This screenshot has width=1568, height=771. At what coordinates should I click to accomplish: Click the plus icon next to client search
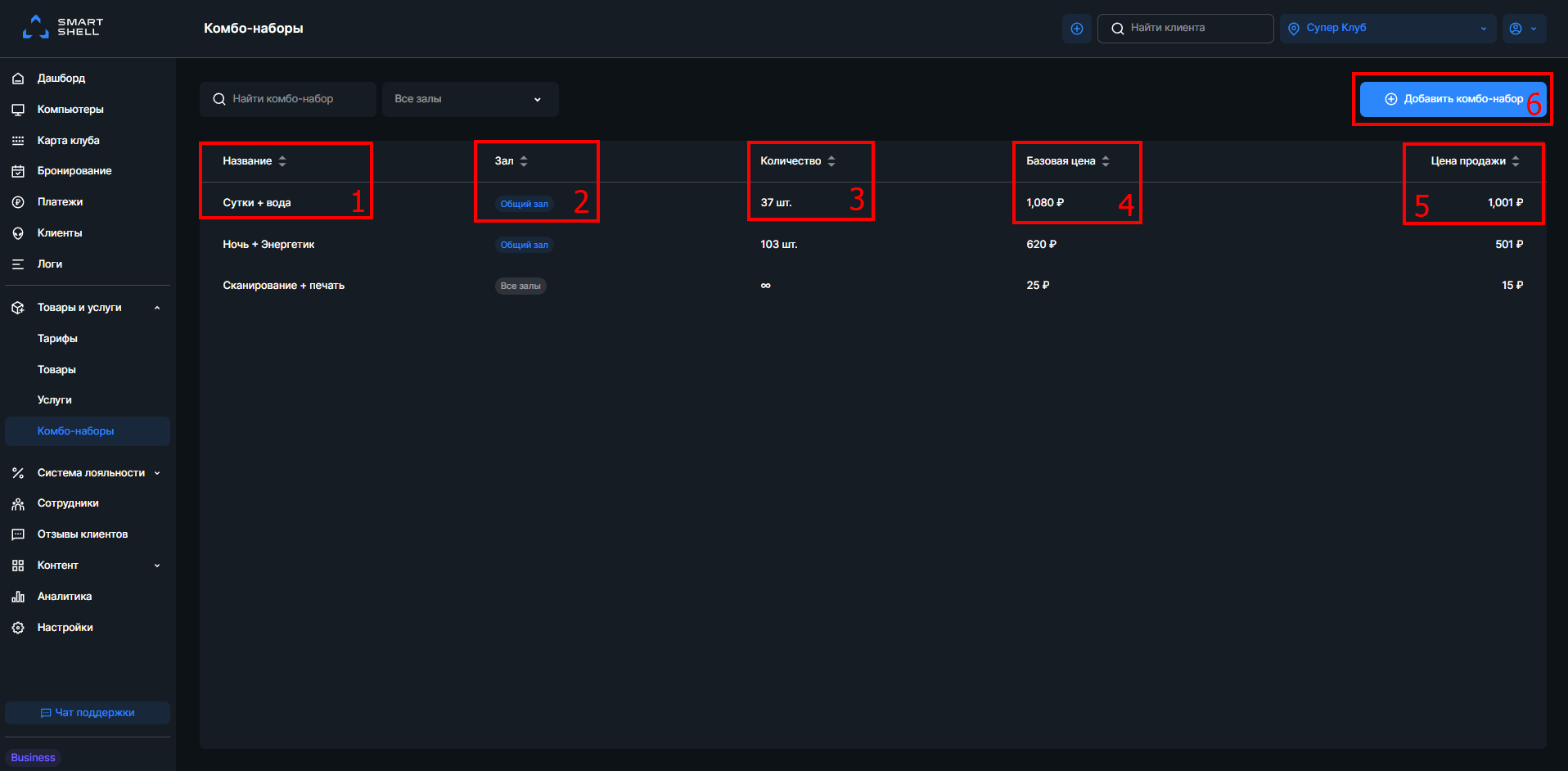click(x=1077, y=29)
